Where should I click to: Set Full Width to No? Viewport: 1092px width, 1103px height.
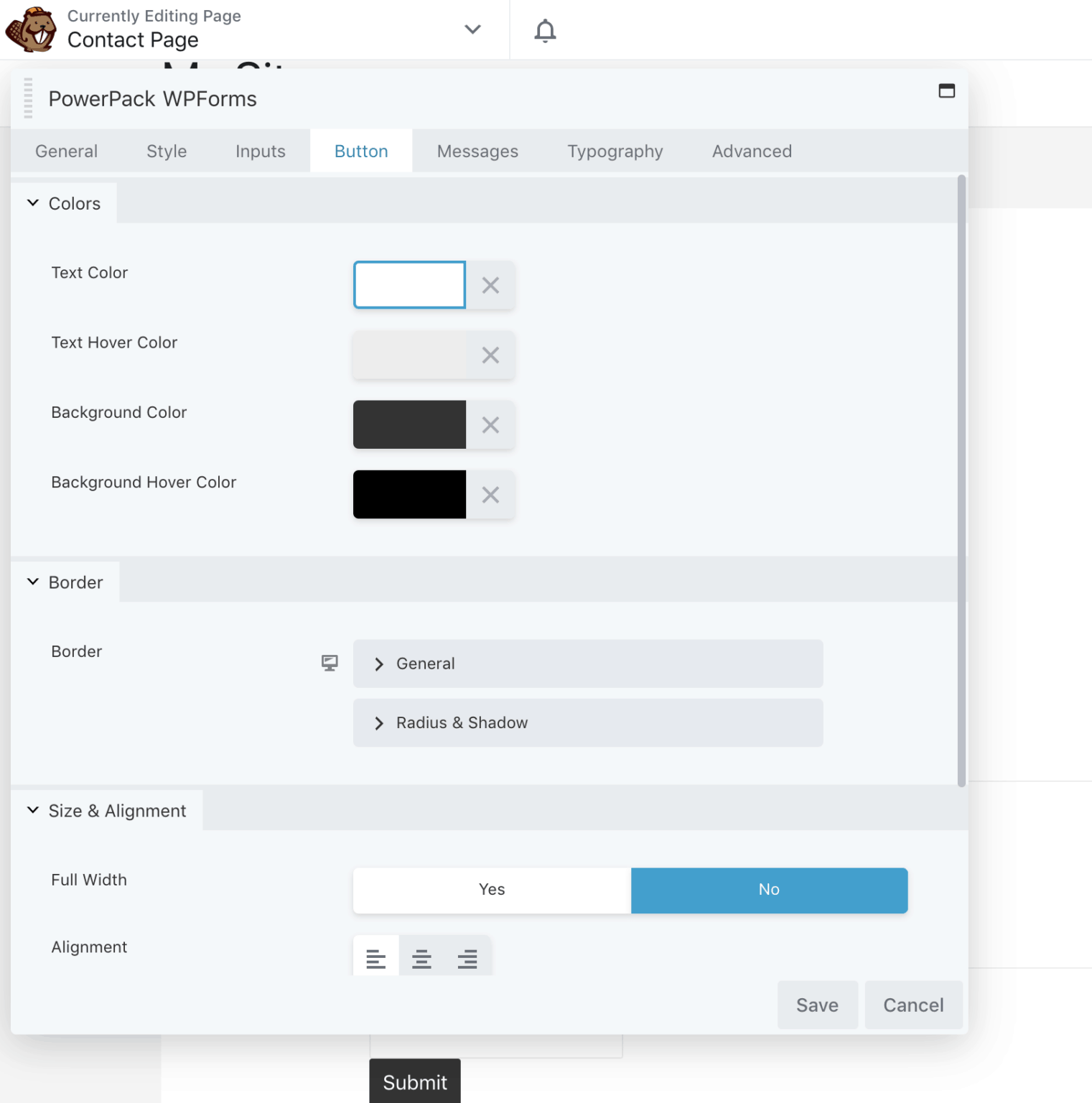pos(769,890)
